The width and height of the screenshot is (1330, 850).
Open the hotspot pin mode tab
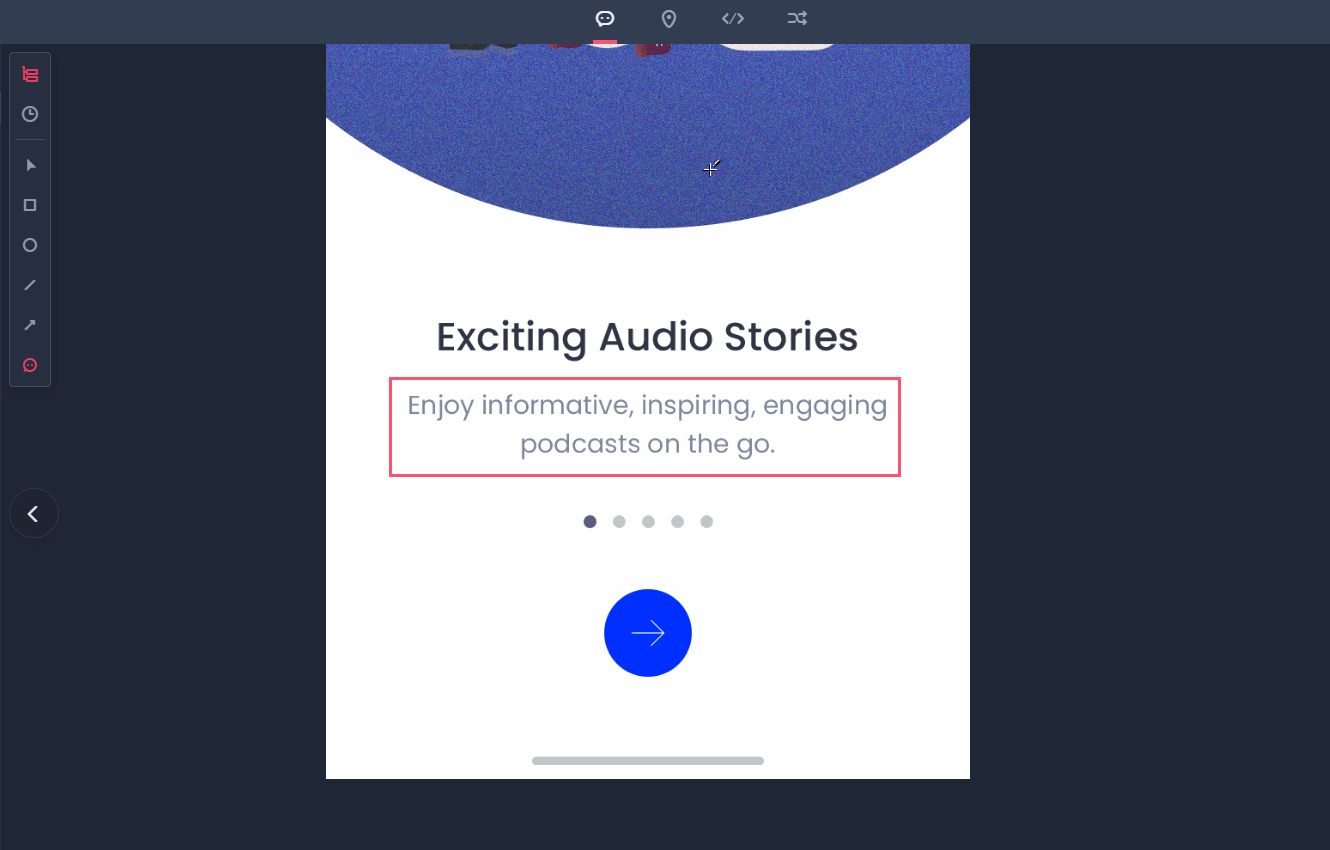669,19
